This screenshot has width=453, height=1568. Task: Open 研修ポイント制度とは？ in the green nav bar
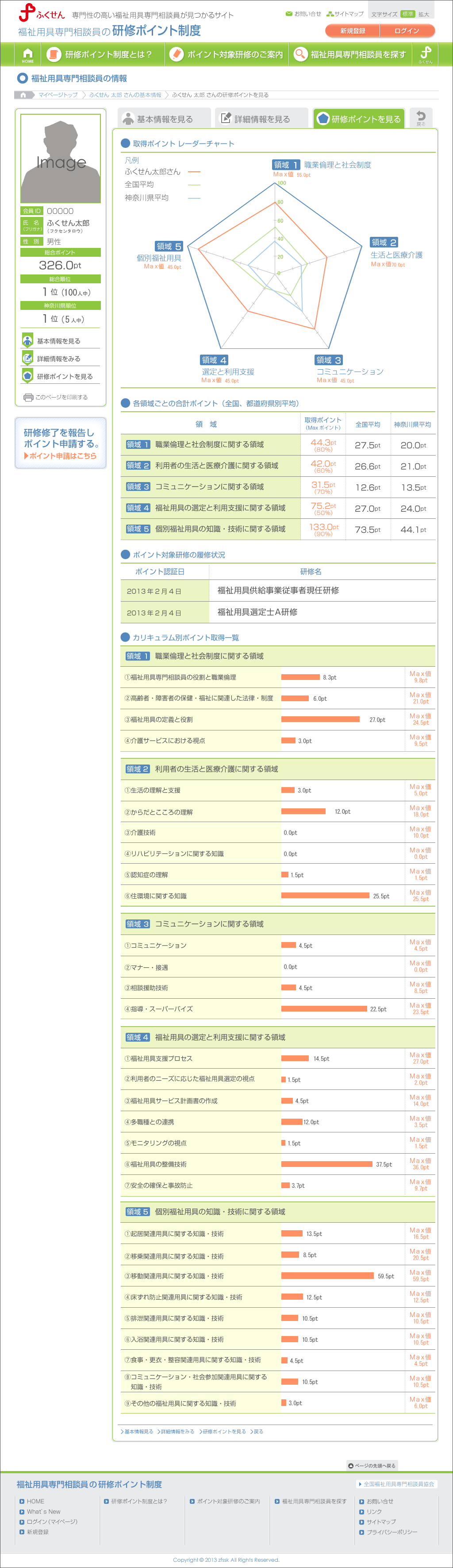pyautogui.click(x=102, y=54)
